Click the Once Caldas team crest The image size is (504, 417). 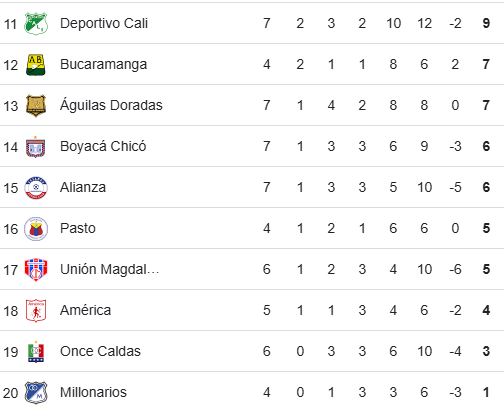36,352
